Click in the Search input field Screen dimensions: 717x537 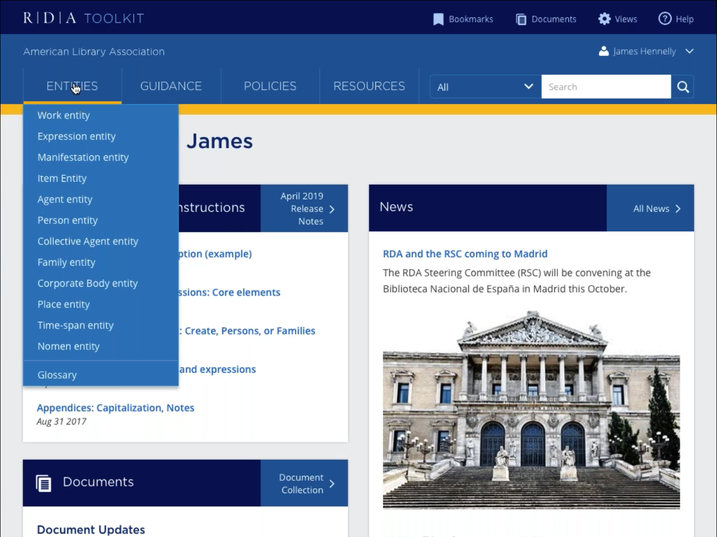(606, 87)
